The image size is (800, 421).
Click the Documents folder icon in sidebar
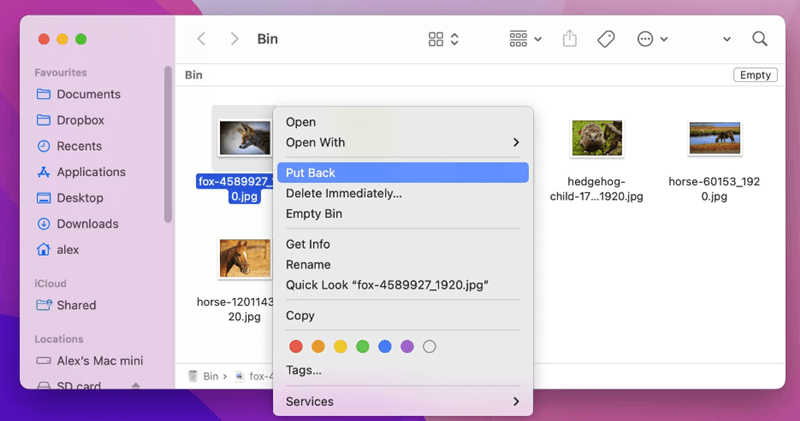click(x=44, y=94)
